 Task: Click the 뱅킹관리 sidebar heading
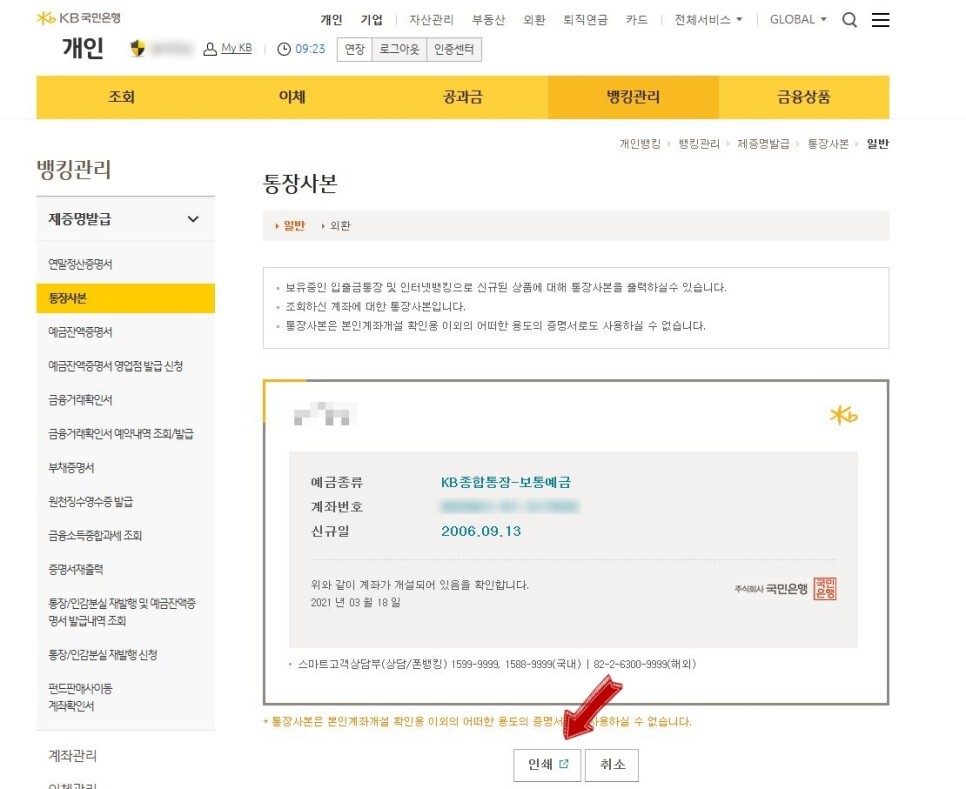(74, 169)
